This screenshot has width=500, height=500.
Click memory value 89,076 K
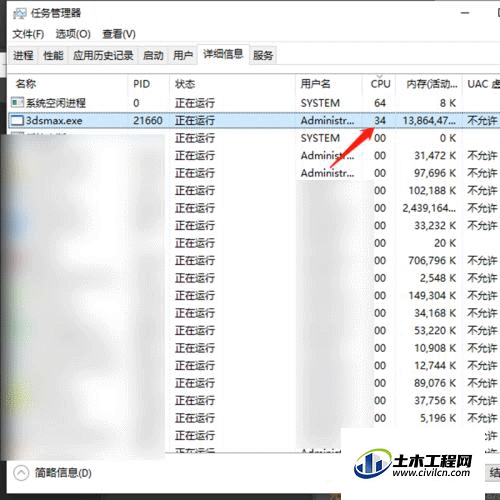(x=435, y=383)
